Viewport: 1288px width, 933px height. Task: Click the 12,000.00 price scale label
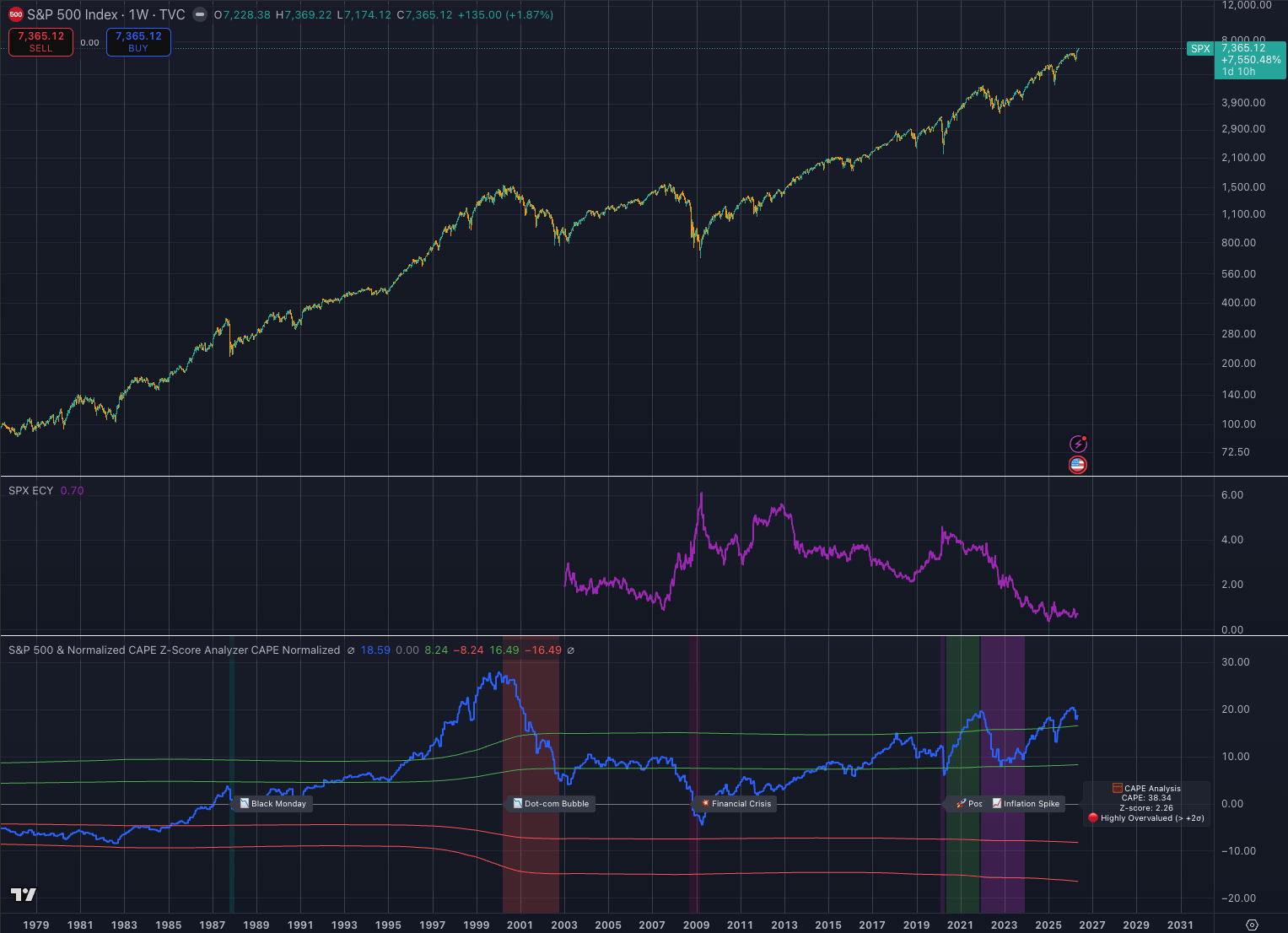1247,5
